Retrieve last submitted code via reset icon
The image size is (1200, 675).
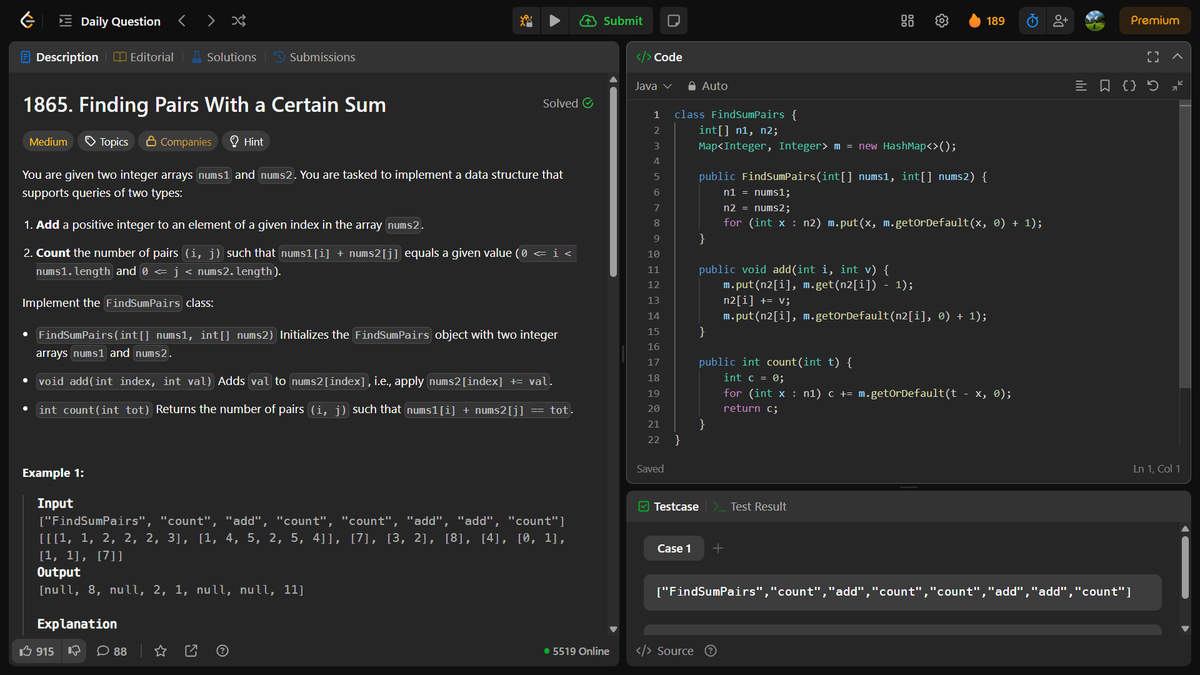(1152, 86)
